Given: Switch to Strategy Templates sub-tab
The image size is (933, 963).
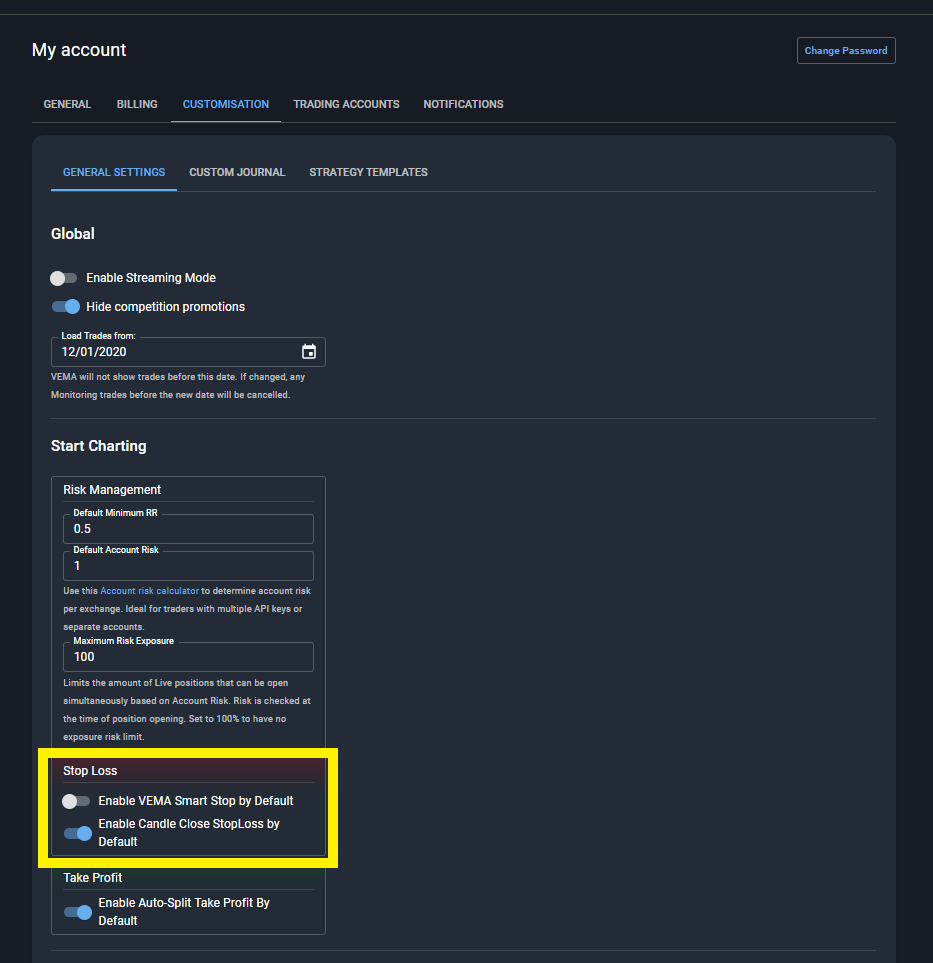Looking at the screenshot, I should pos(369,173).
